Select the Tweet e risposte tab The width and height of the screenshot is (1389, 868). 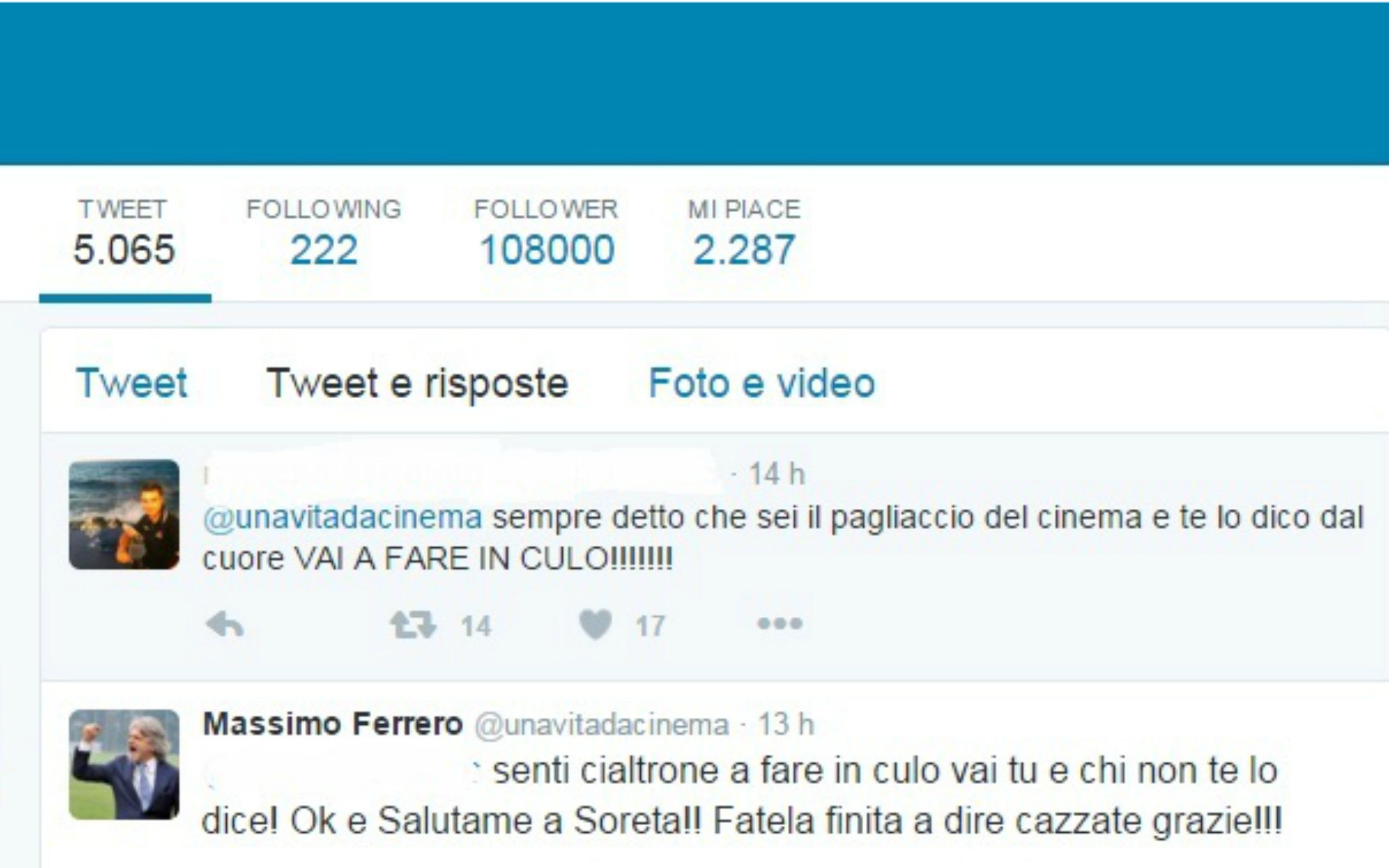click(x=417, y=384)
